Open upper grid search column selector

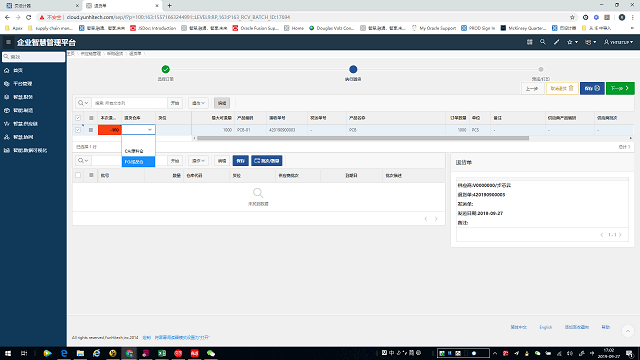[83, 103]
